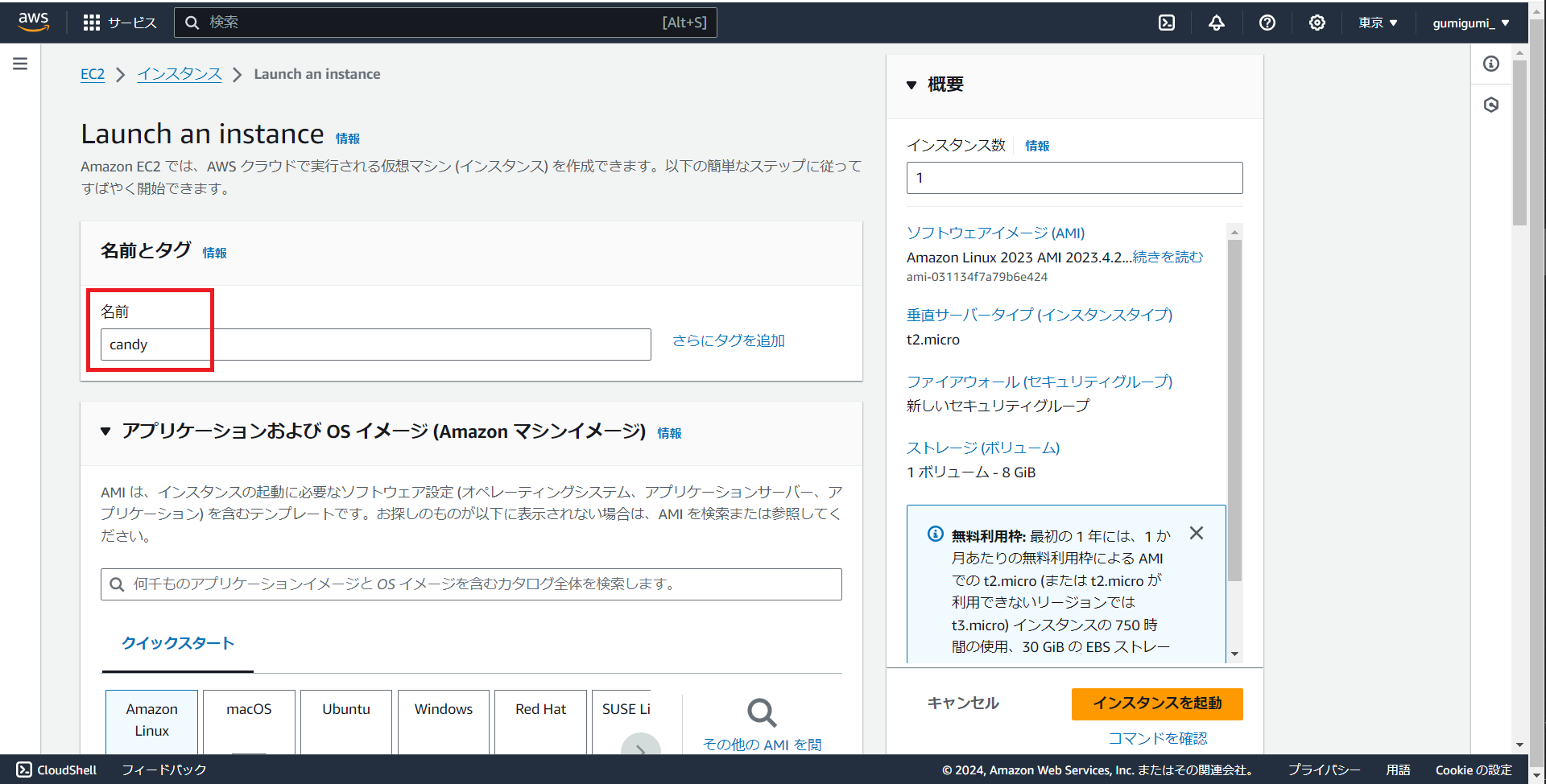Click the search magnifier in the AMI catalog field
Screen dimensions: 1546x784
(116, 584)
